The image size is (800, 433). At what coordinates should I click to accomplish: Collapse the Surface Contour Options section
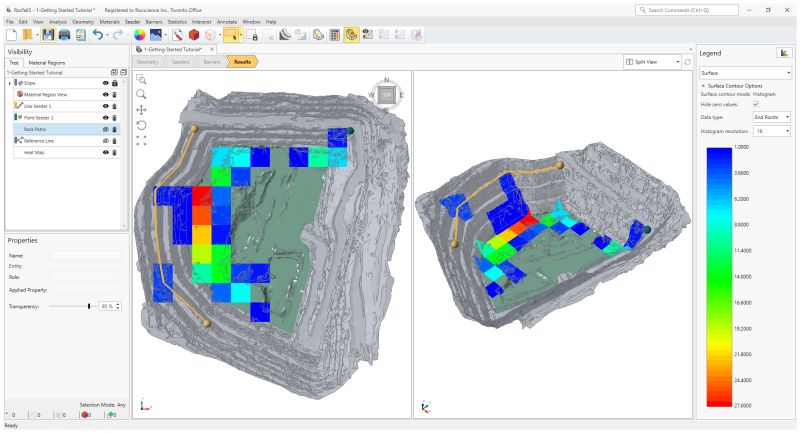tap(703, 86)
